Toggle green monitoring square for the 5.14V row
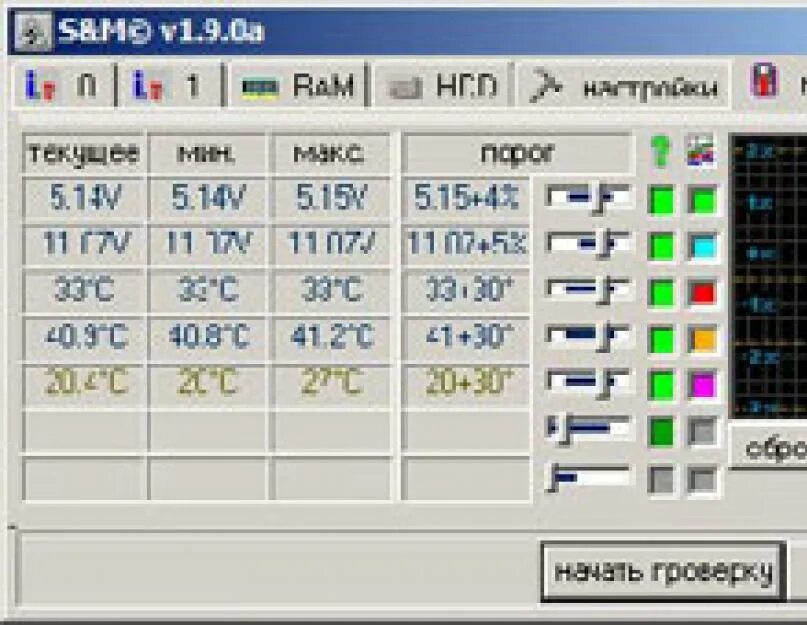 point(661,200)
